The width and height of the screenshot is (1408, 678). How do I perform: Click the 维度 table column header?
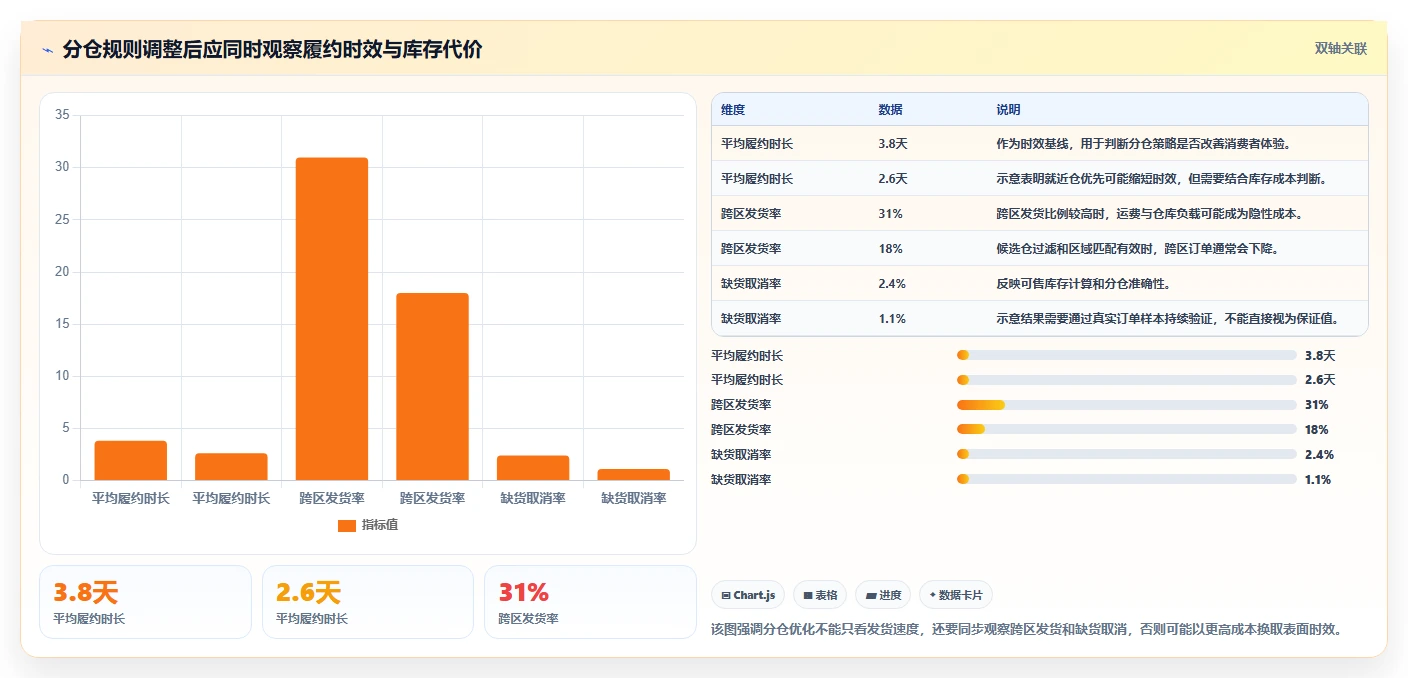[x=733, y=110]
